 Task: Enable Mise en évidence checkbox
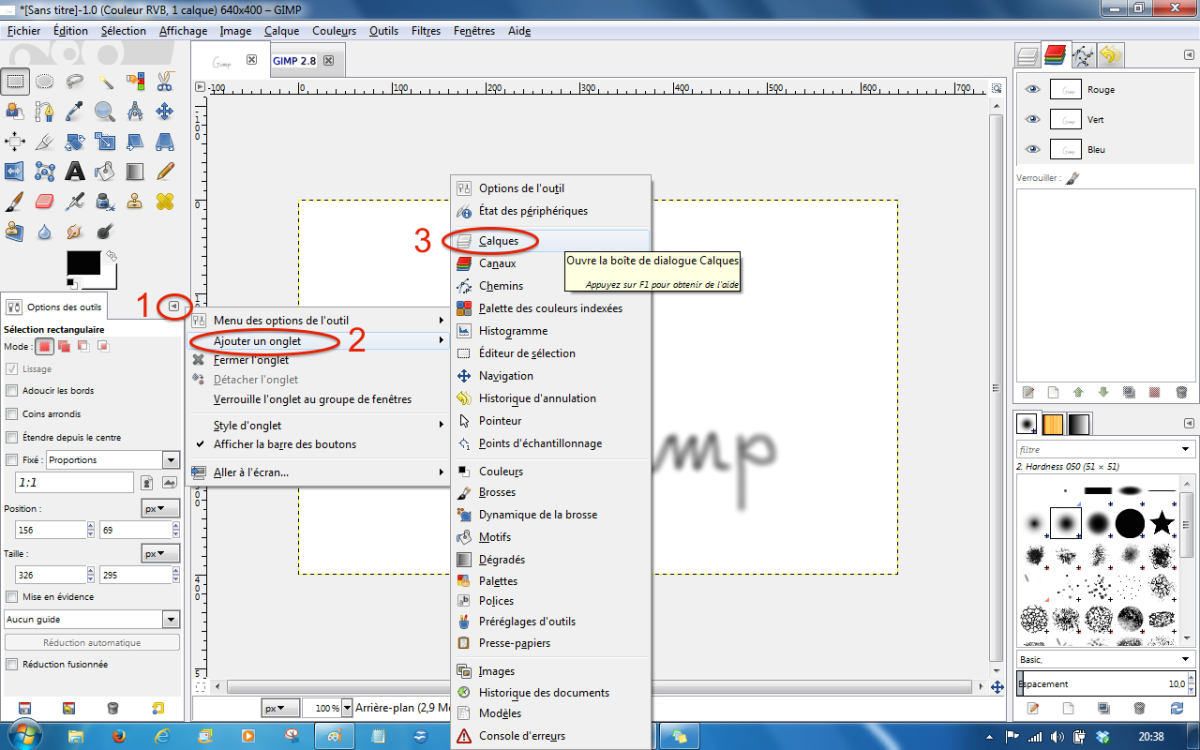click(12, 597)
